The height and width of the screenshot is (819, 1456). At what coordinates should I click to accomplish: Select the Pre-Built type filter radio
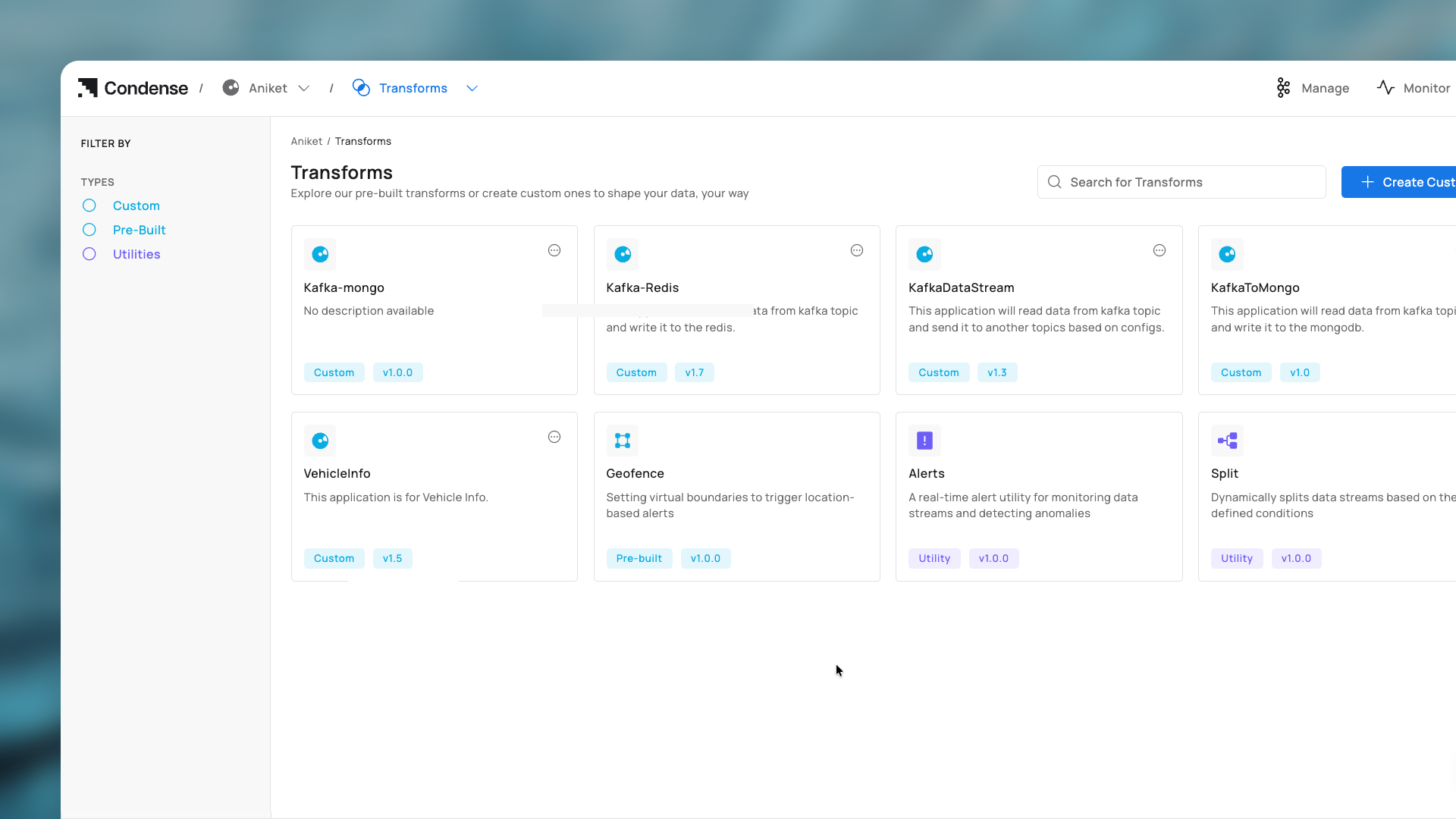pos(89,230)
